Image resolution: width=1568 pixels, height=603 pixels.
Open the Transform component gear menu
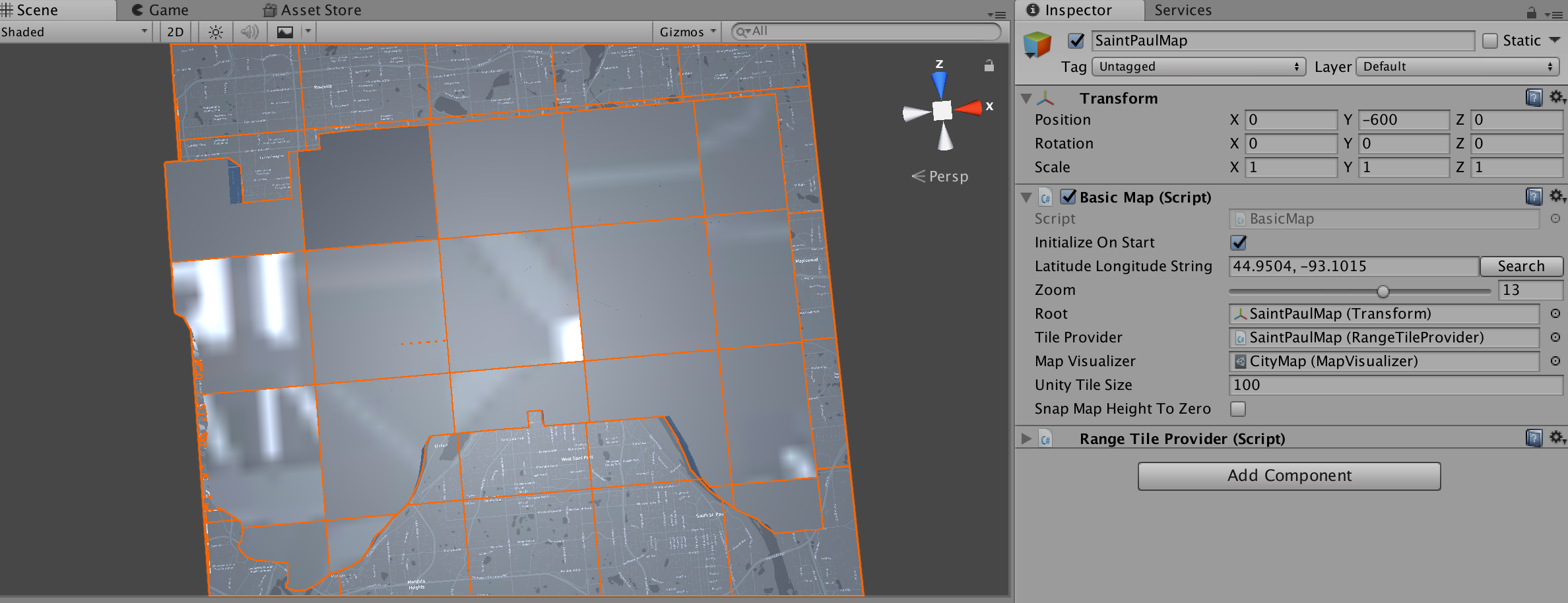point(1557,97)
